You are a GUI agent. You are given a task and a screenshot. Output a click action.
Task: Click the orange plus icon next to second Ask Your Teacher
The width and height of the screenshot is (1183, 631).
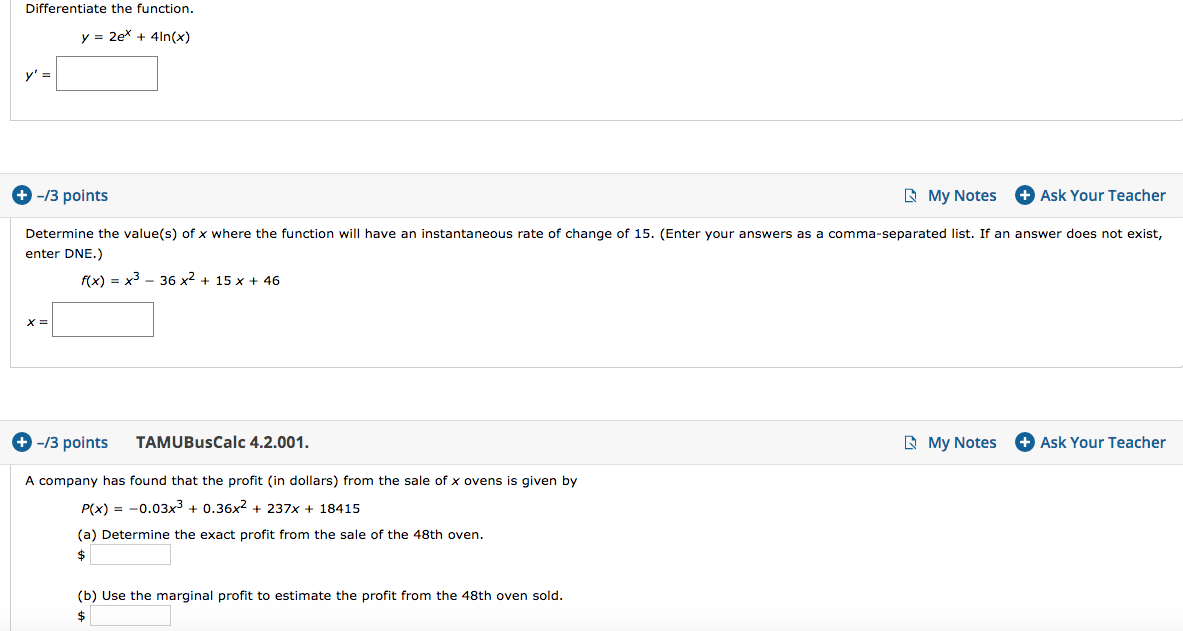point(1024,442)
